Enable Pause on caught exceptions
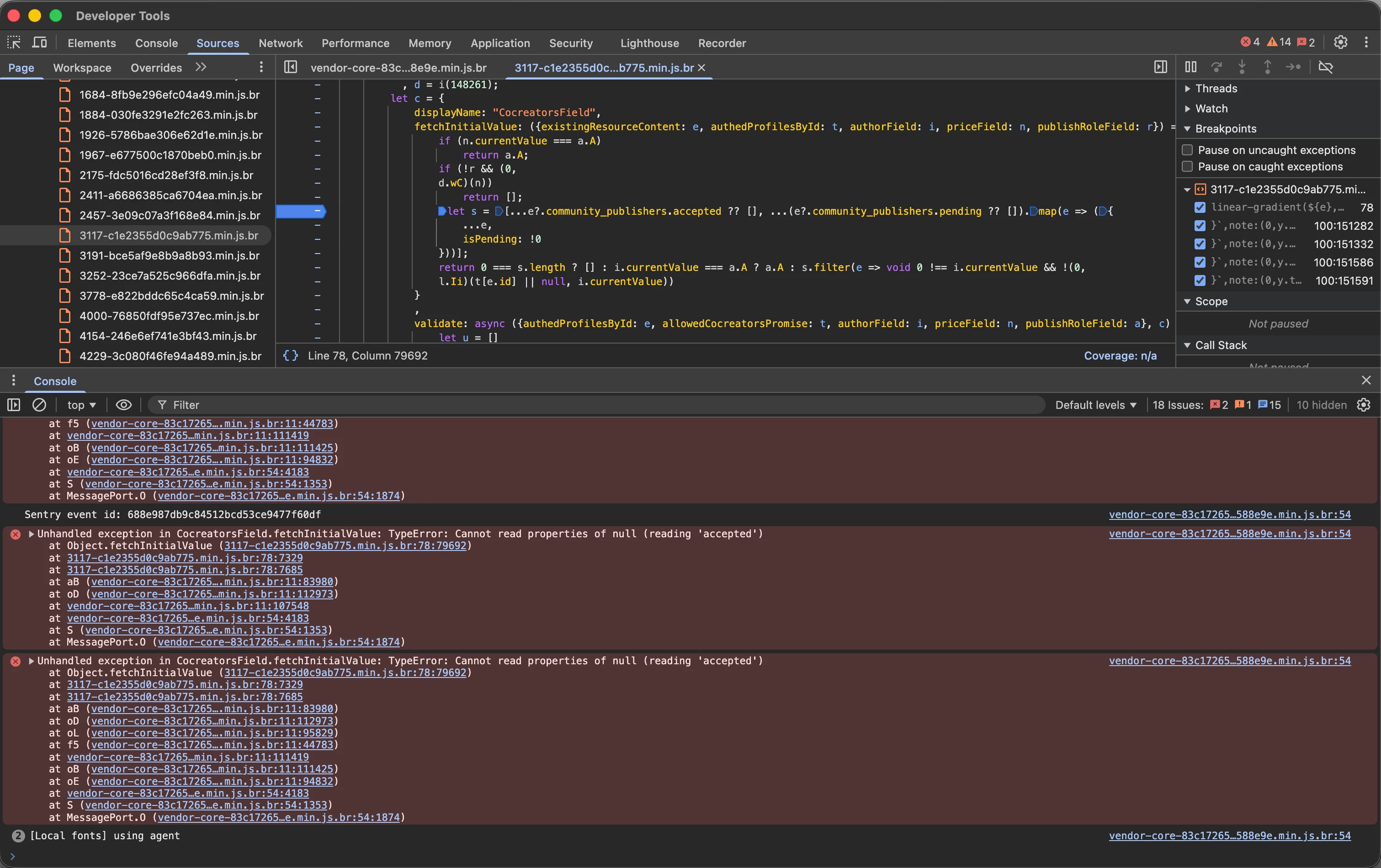 [1187, 166]
